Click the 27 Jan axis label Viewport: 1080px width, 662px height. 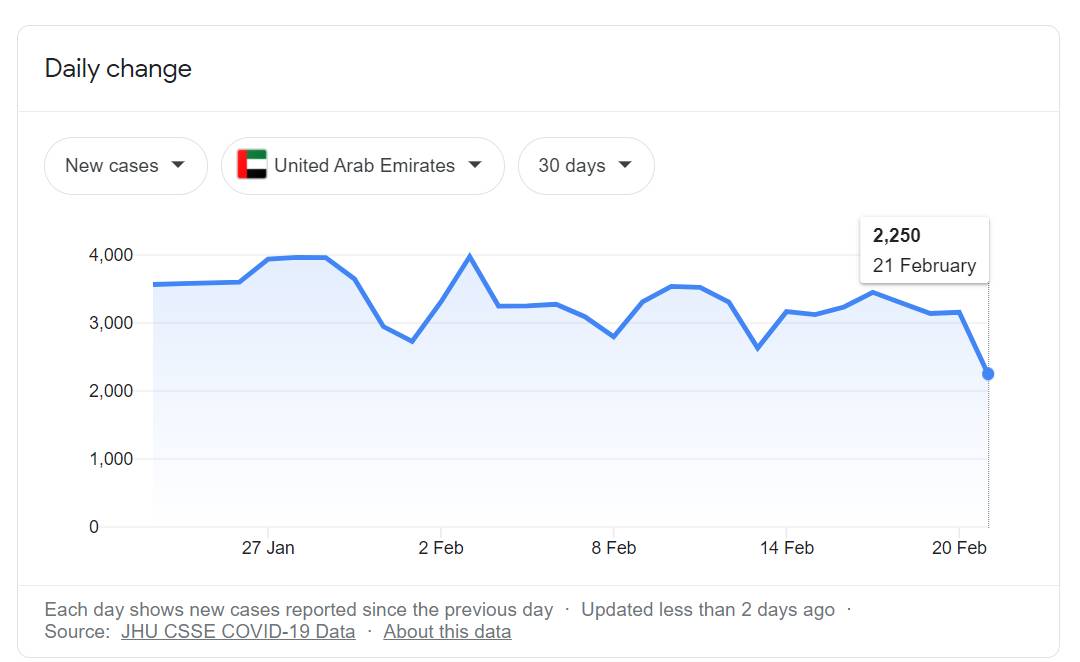267,548
